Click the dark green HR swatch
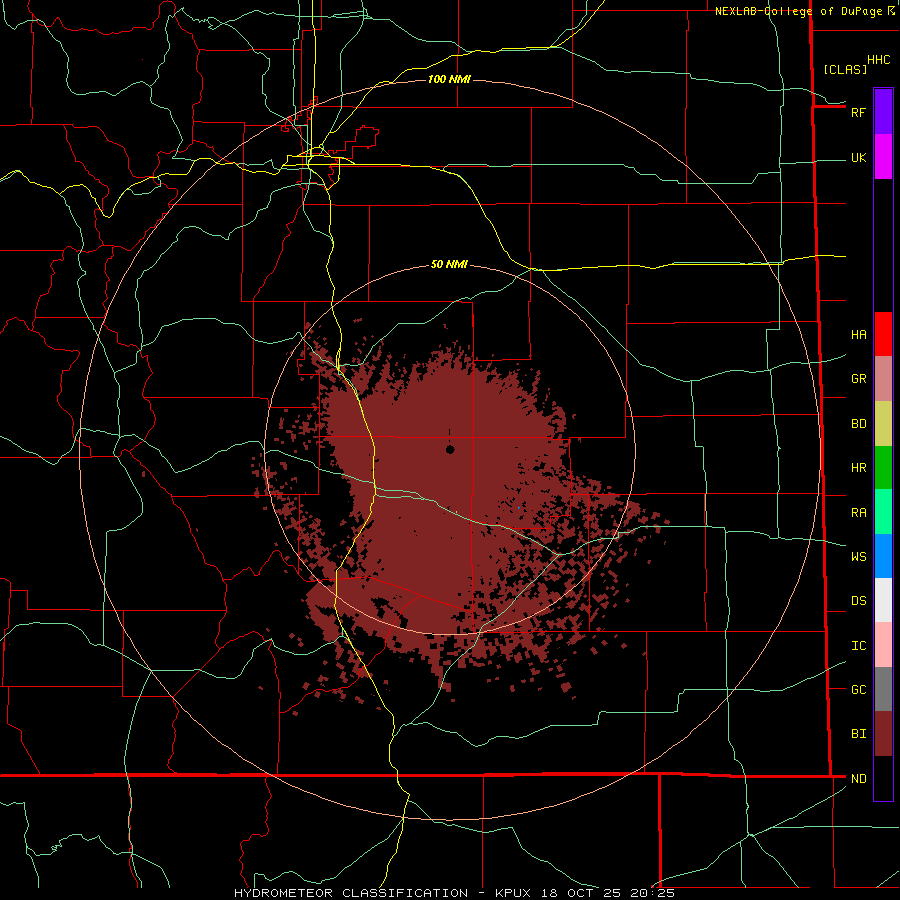The width and height of the screenshot is (900, 900). tap(883, 468)
